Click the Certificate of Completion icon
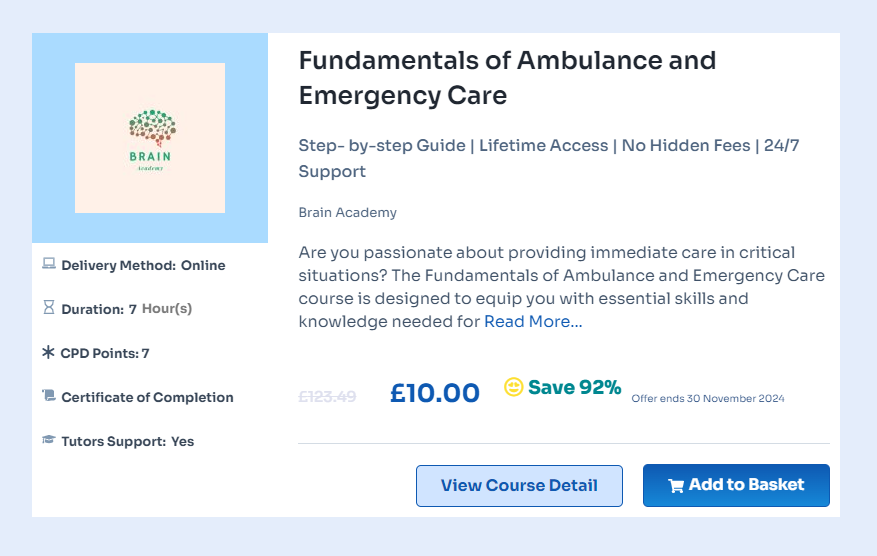 (x=49, y=397)
